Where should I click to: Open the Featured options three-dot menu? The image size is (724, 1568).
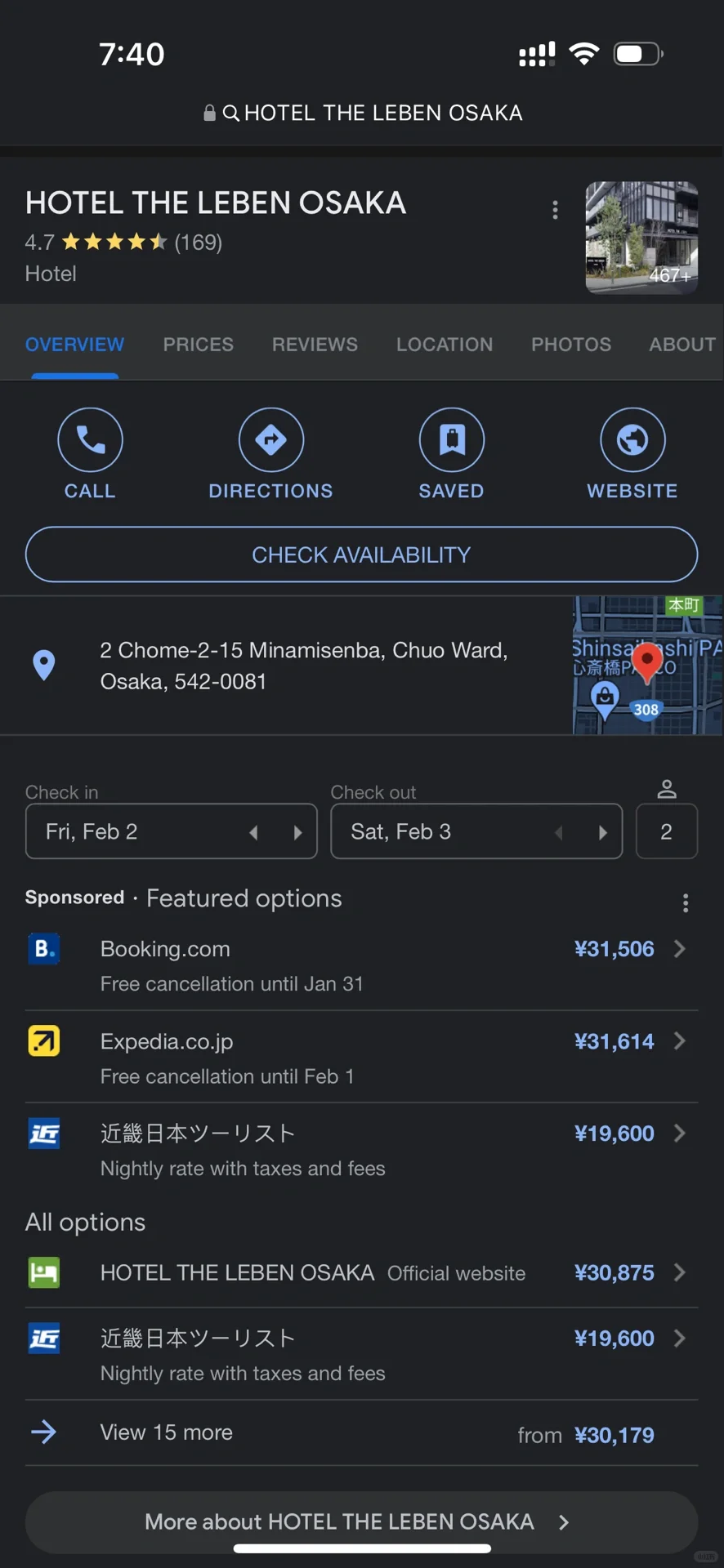[686, 902]
